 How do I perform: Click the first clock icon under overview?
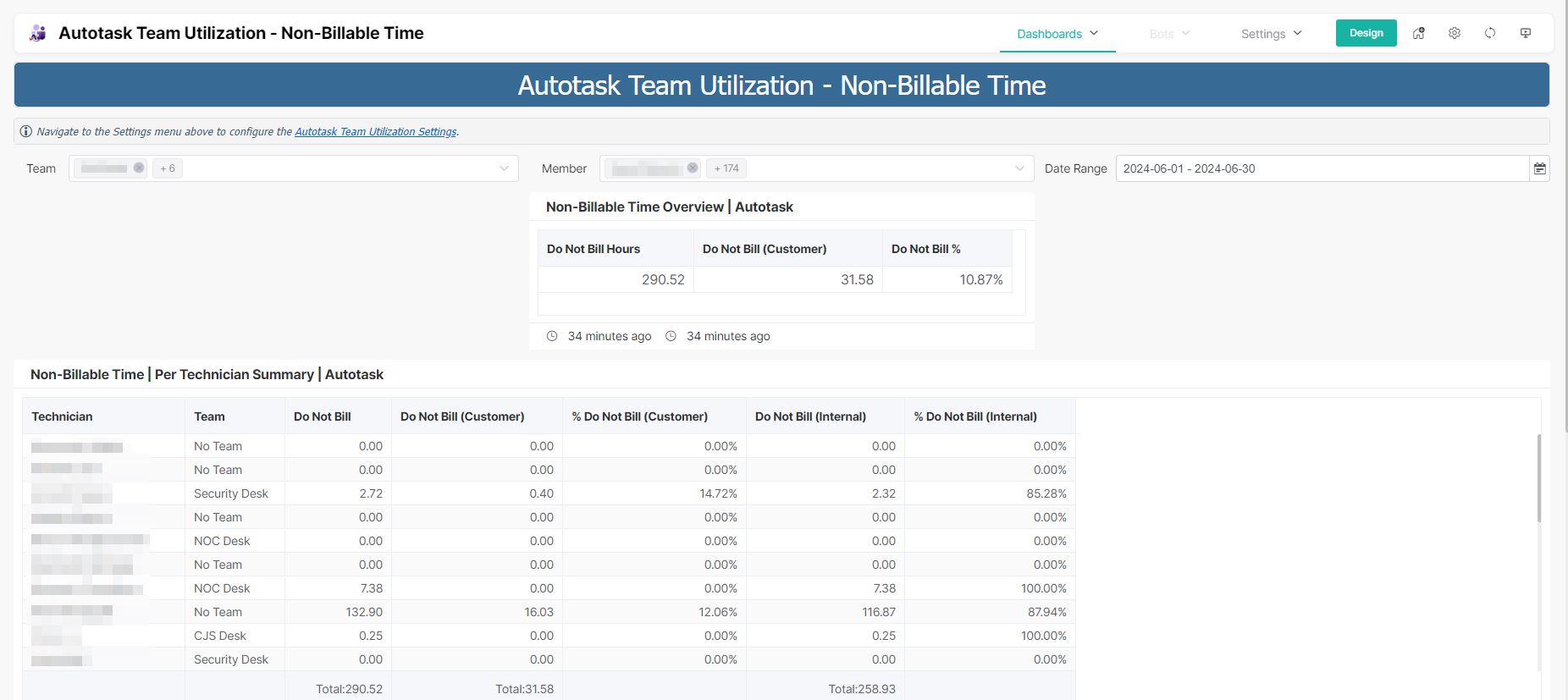(x=552, y=336)
